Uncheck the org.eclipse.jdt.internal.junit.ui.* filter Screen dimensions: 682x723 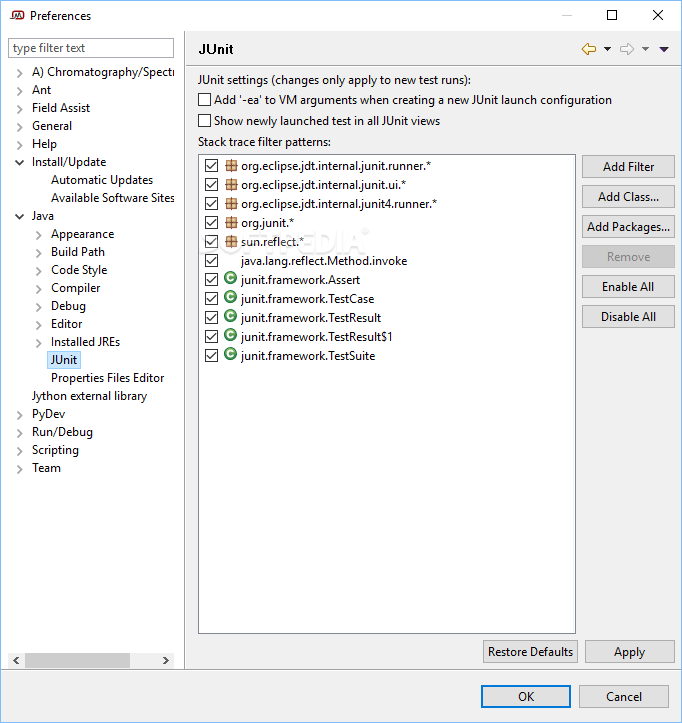(x=211, y=184)
